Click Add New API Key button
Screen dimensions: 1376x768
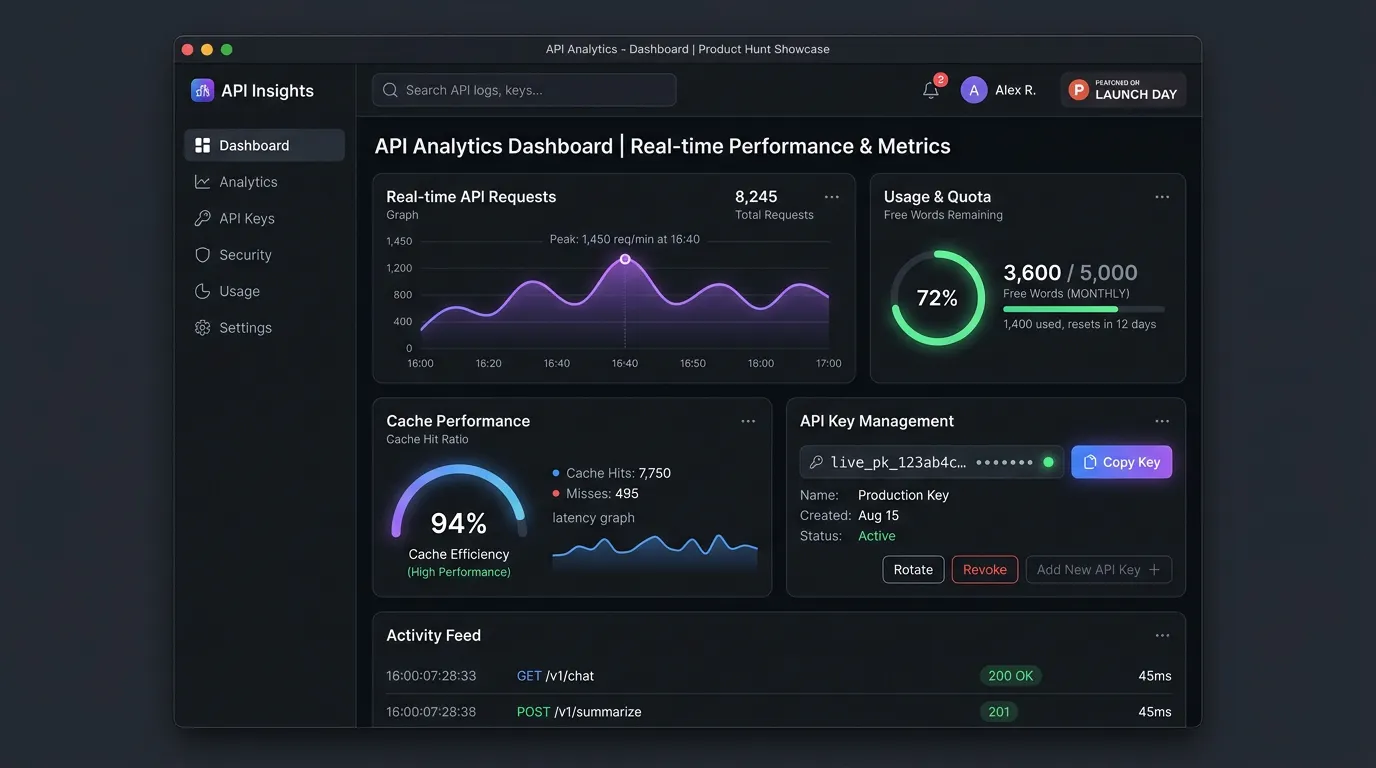coord(1098,570)
